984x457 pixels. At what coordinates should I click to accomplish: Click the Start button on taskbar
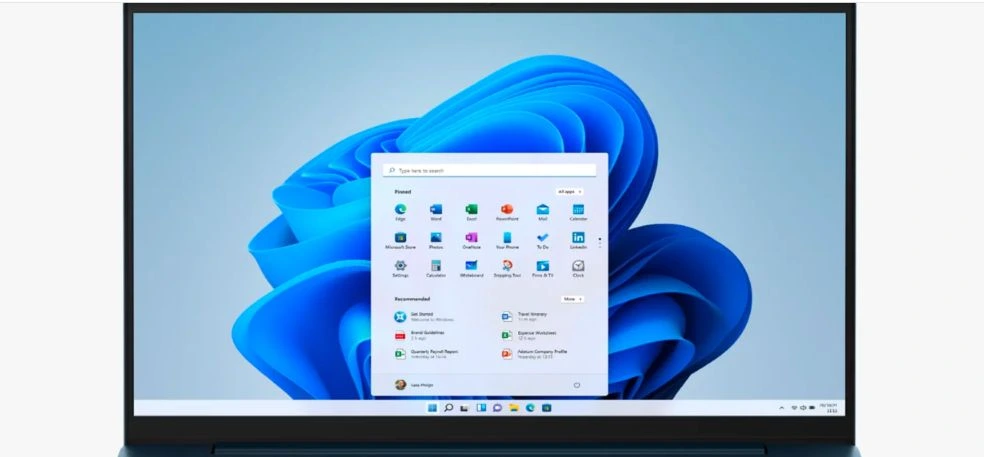(432, 408)
